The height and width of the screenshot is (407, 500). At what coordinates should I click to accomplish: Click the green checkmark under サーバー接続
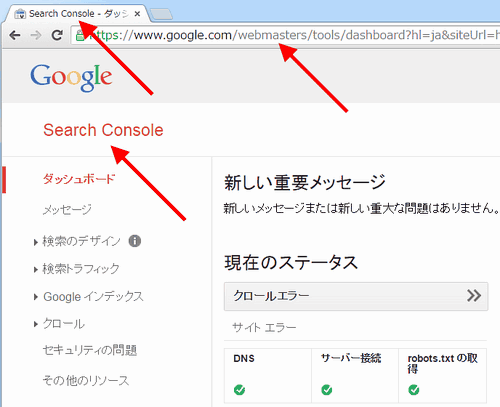pos(327,389)
